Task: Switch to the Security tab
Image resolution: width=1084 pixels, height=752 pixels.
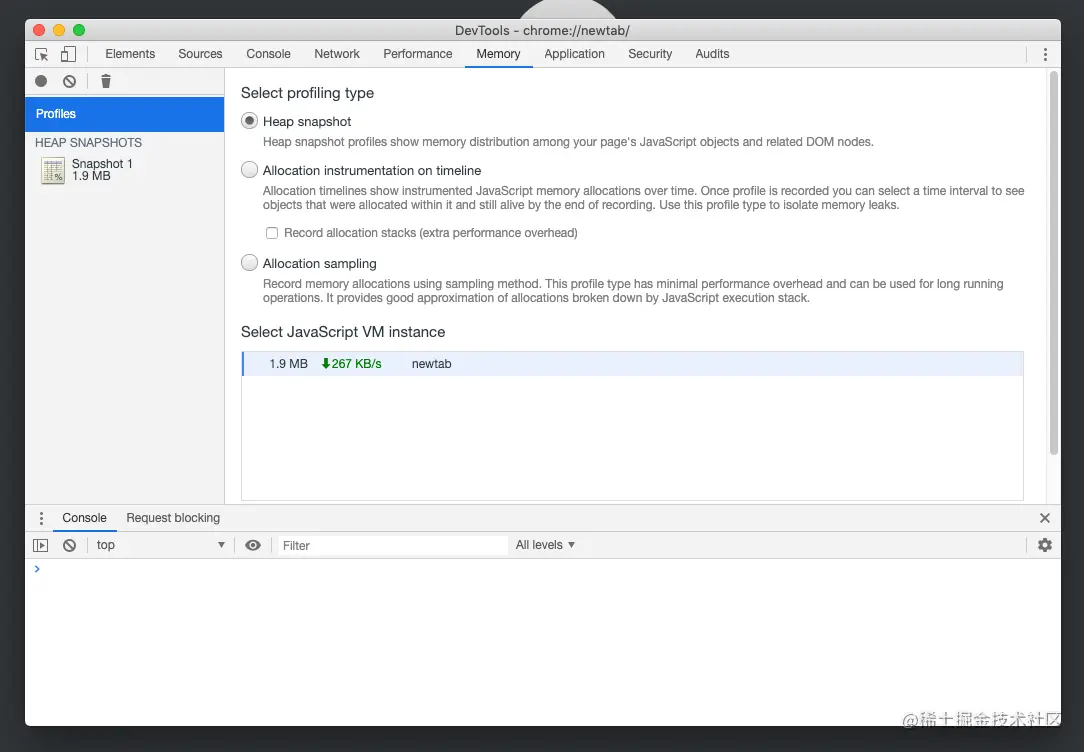Action: coord(650,54)
